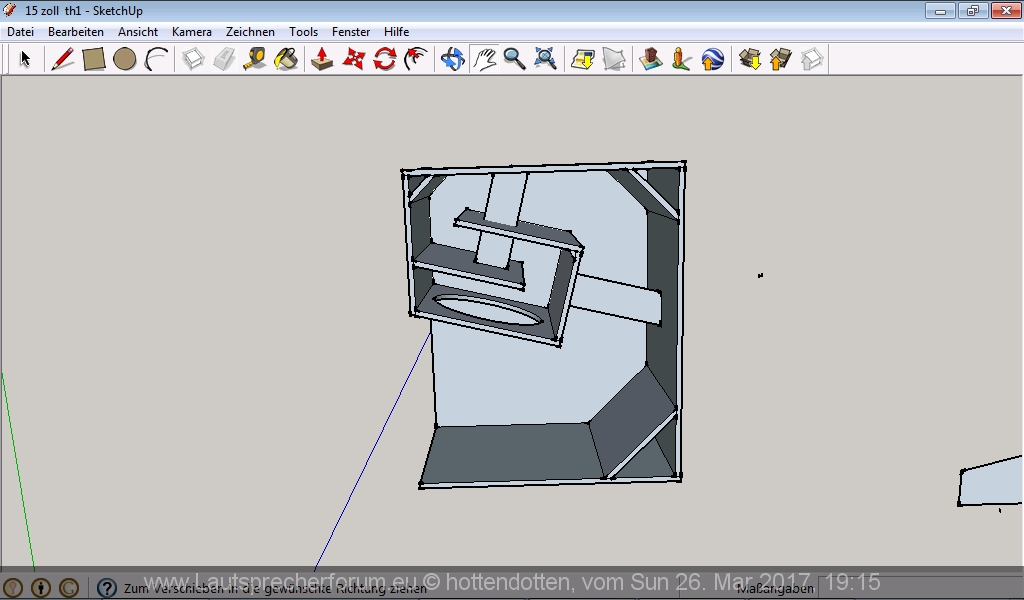The width and height of the screenshot is (1024, 600).
Task: Select the Push/Pull tool
Action: pos(322,59)
